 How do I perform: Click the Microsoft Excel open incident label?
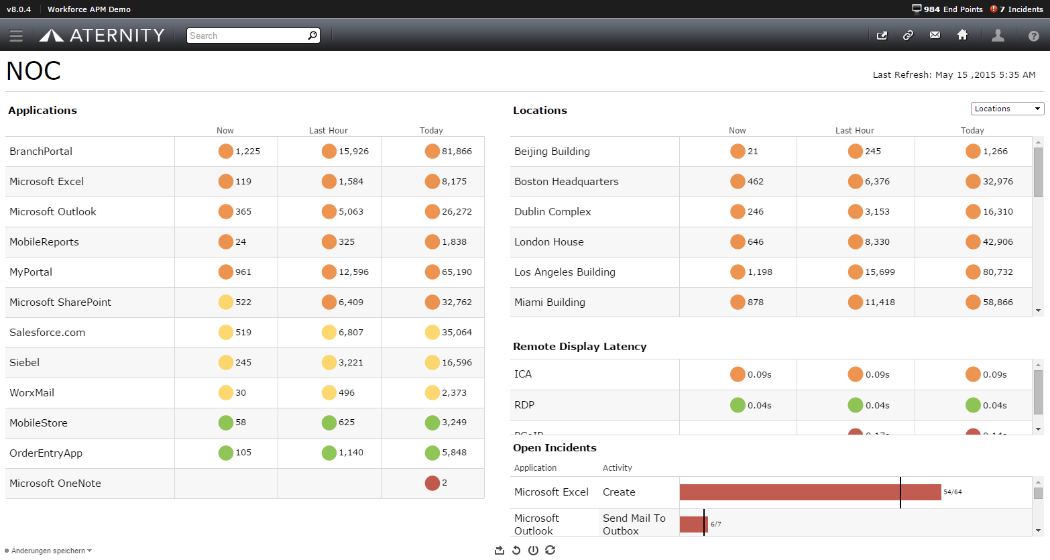[551, 492]
